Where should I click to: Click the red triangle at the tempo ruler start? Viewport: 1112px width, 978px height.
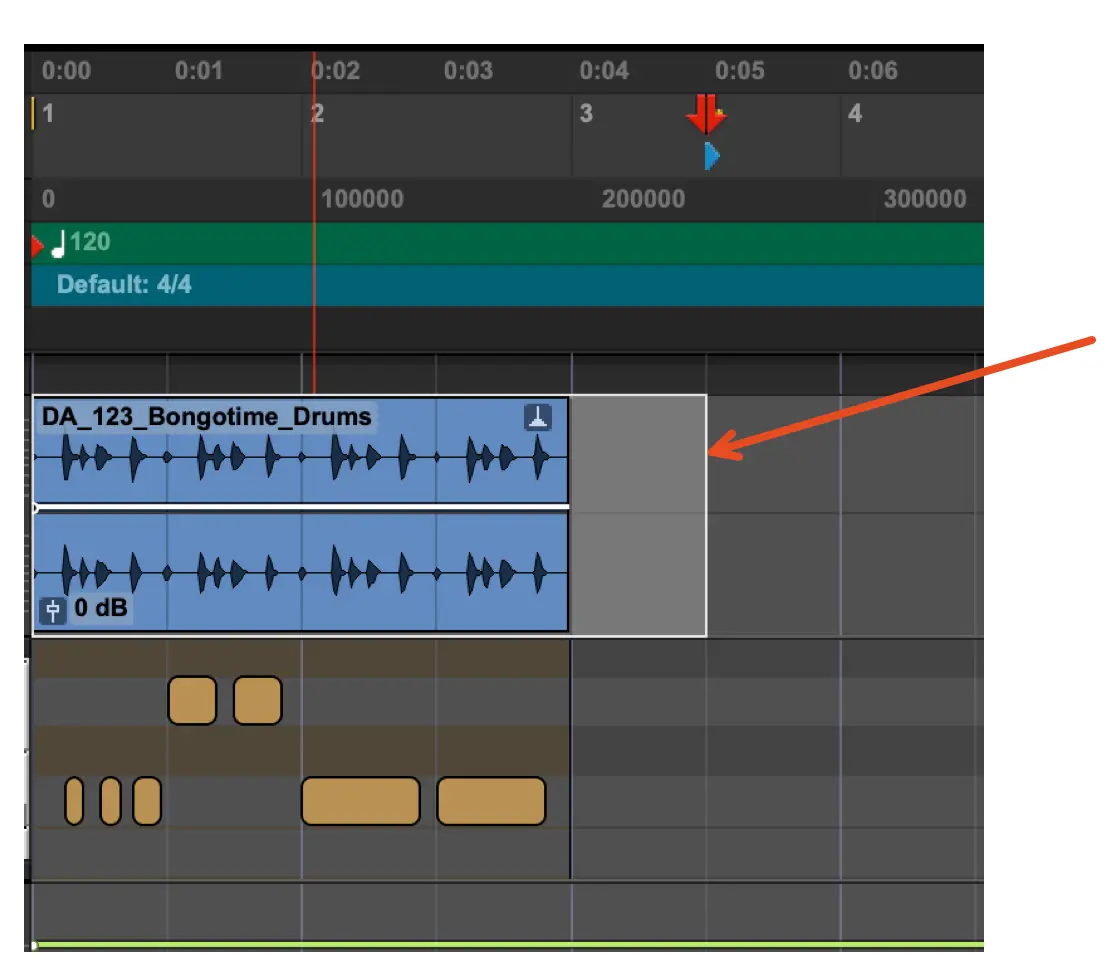pyautogui.click(x=38, y=244)
